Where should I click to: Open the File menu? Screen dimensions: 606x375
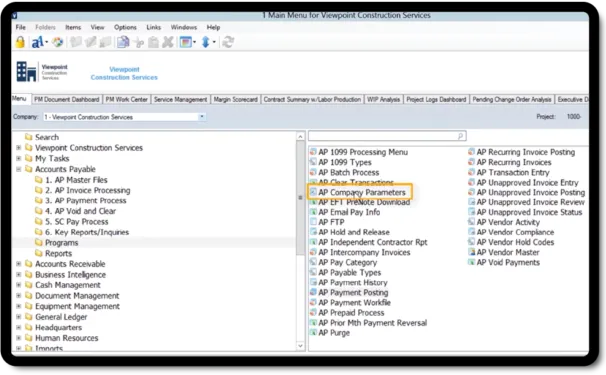[20, 27]
